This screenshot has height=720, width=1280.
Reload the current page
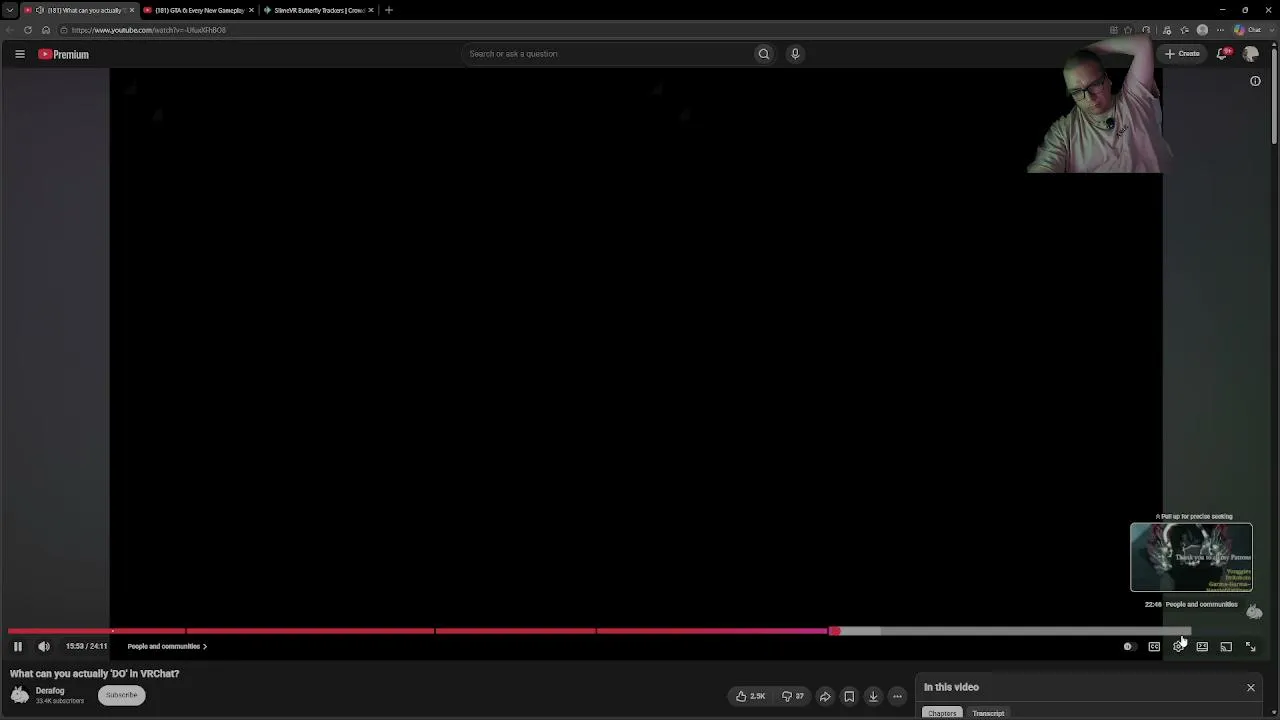pos(28,30)
